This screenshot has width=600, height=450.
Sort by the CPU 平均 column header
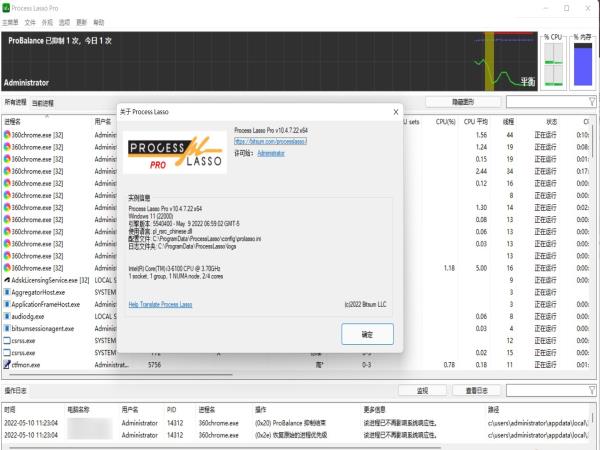tap(476, 122)
